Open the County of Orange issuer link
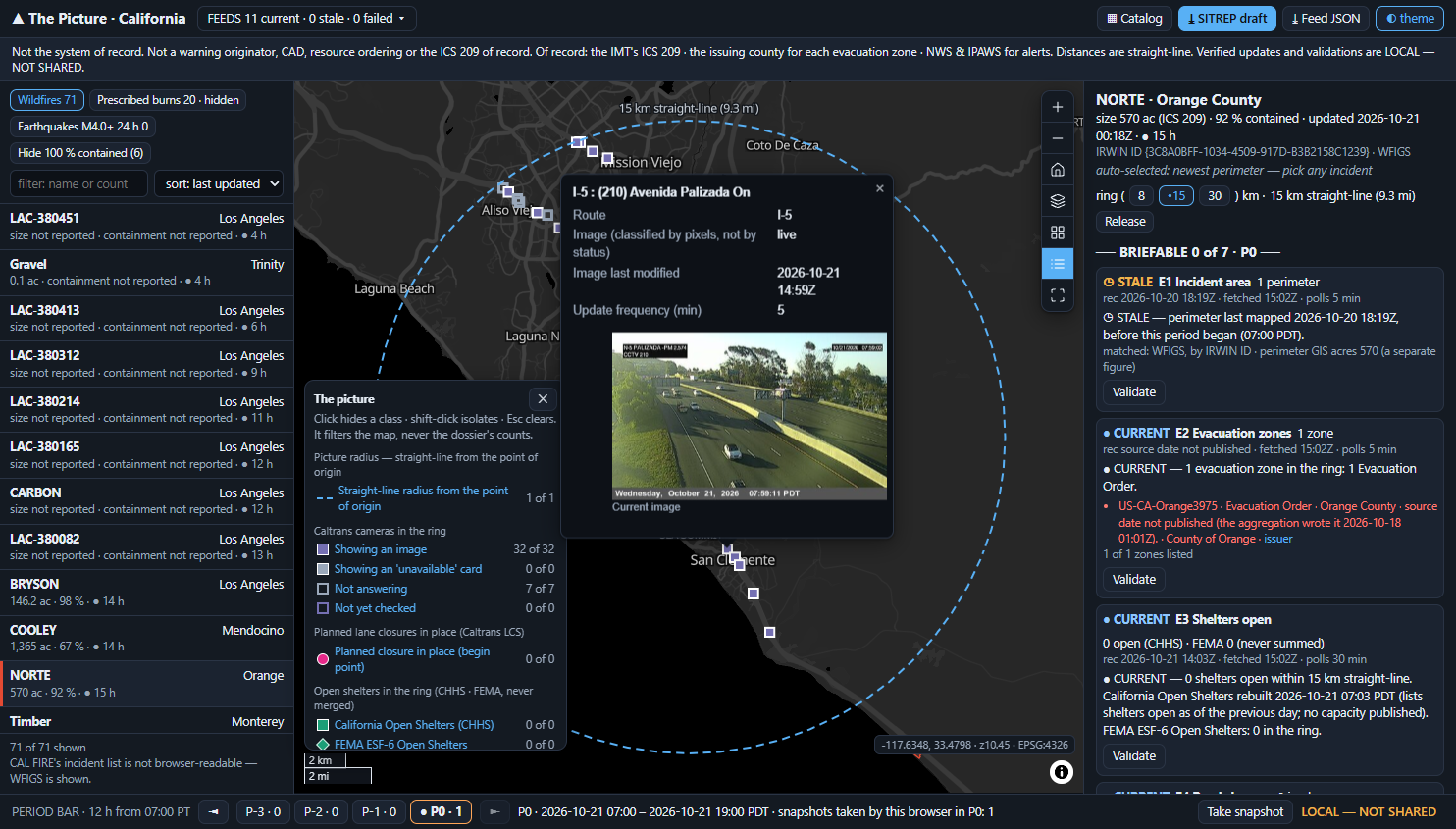The width and height of the screenshot is (1456, 829). pyautogui.click(x=1277, y=539)
